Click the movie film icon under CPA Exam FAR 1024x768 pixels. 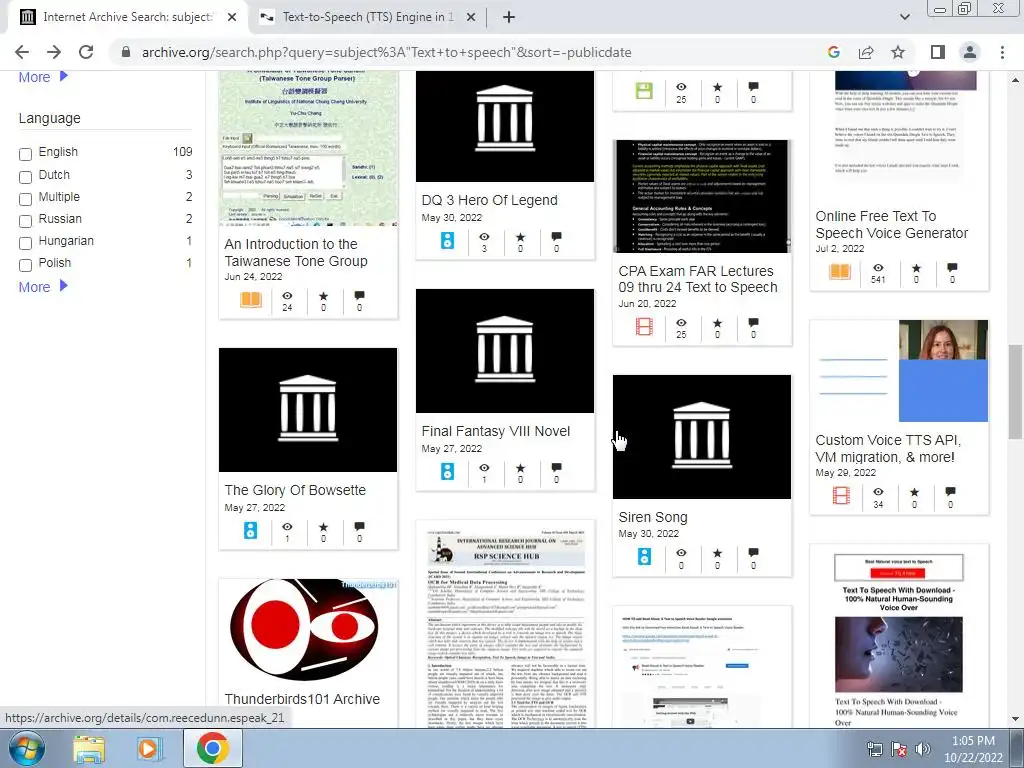pyautogui.click(x=644, y=327)
